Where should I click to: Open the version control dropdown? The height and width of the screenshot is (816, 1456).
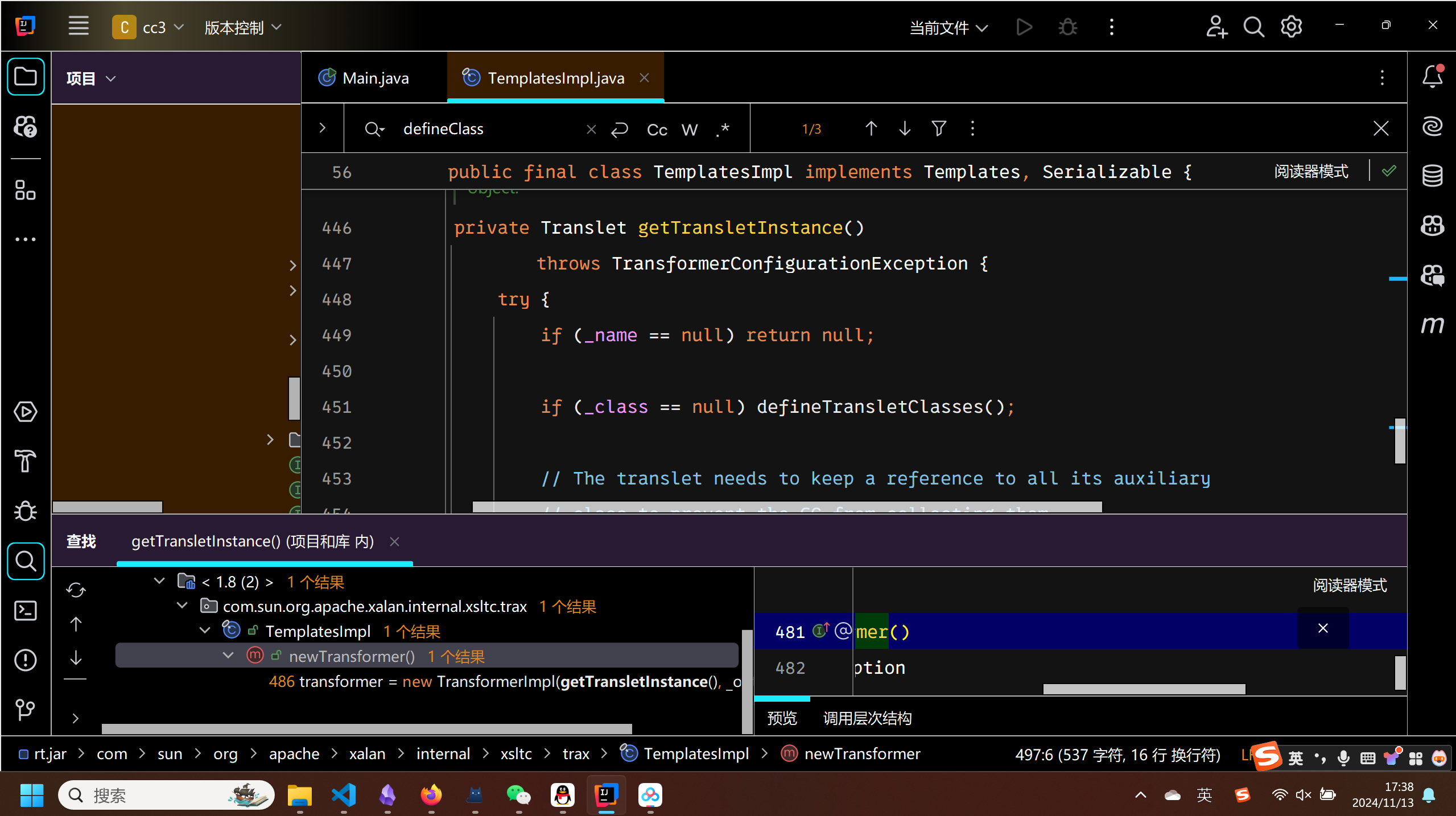243,27
